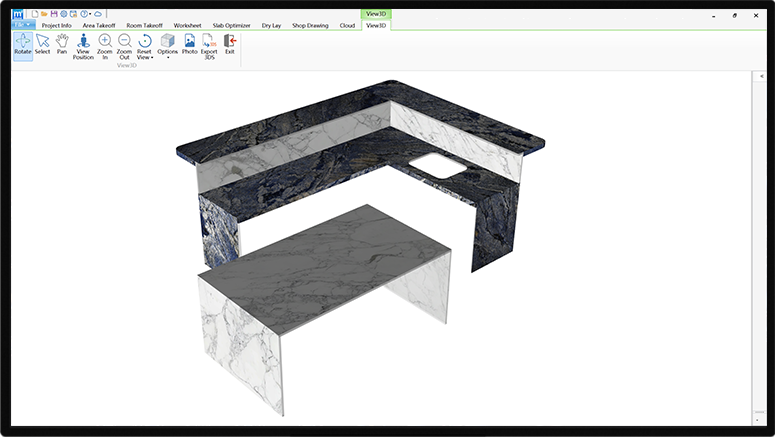
Task: Open the cloud icon in title bar
Action: (x=98, y=14)
